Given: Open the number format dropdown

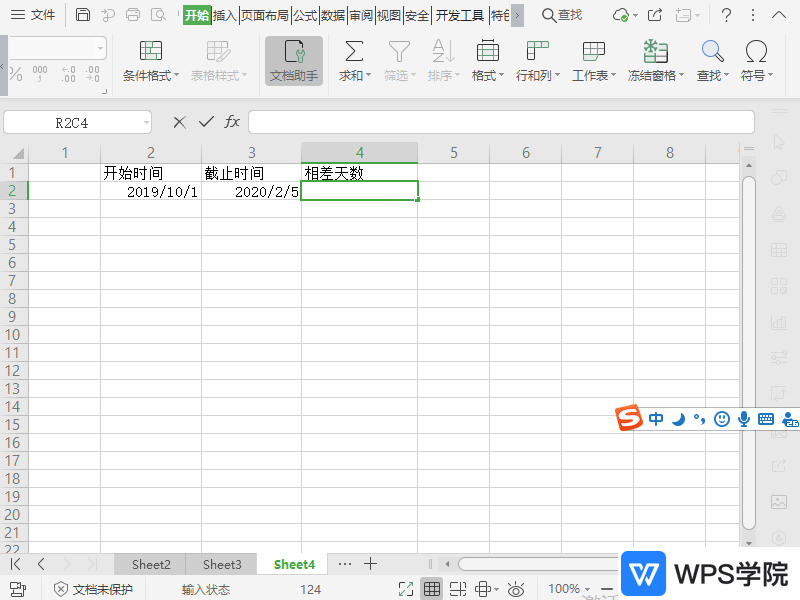Looking at the screenshot, I should pyautogui.click(x=100, y=49).
